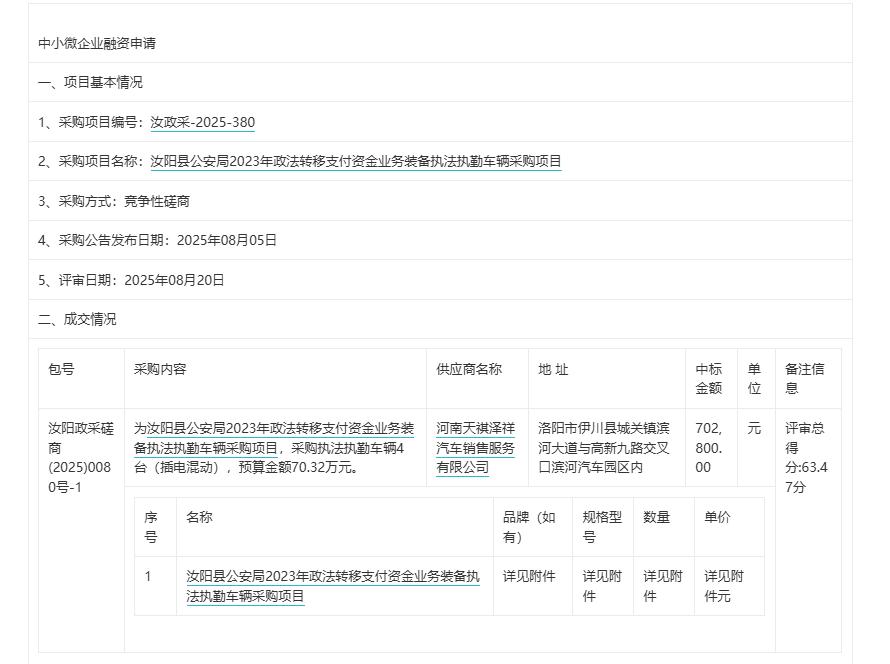Select 详见附件 under the 数量 column
The height and width of the screenshot is (664, 890).
[663, 586]
